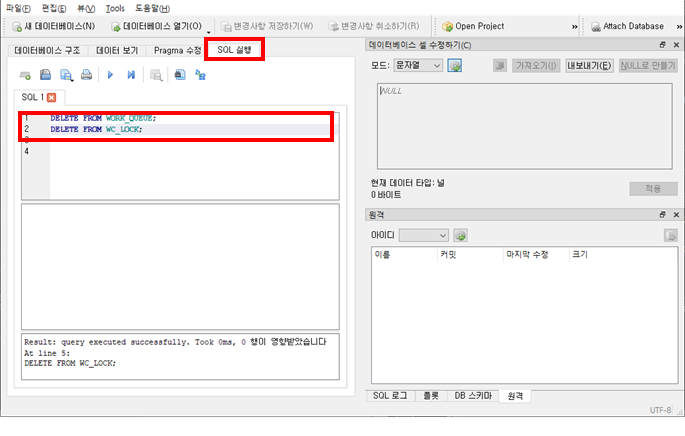Open the 도움말(H) menu

(152, 8)
